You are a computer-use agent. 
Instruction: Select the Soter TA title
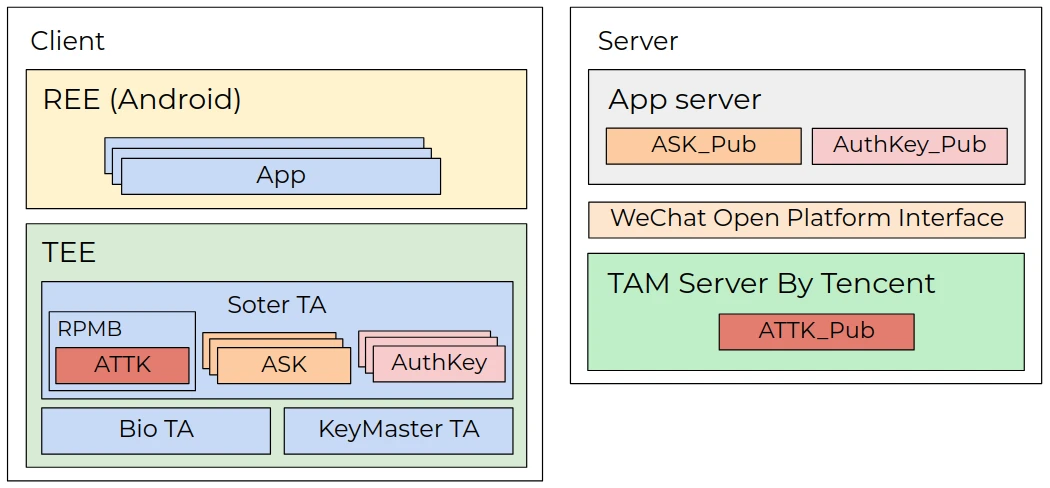[x=276, y=305]
